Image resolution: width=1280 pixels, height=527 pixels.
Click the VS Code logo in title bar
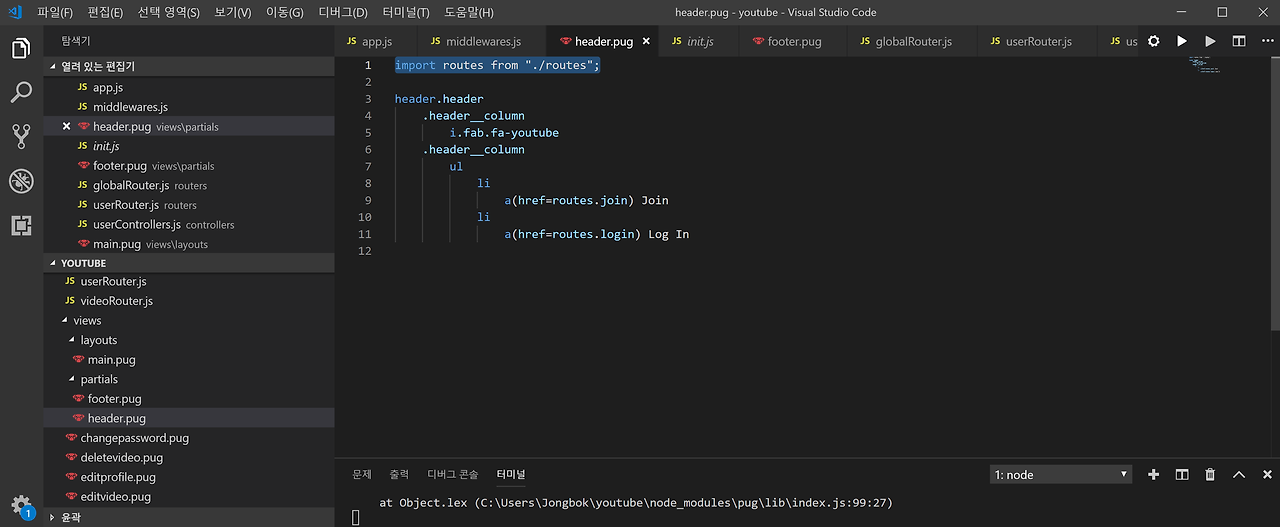click(x=15, y=12)
